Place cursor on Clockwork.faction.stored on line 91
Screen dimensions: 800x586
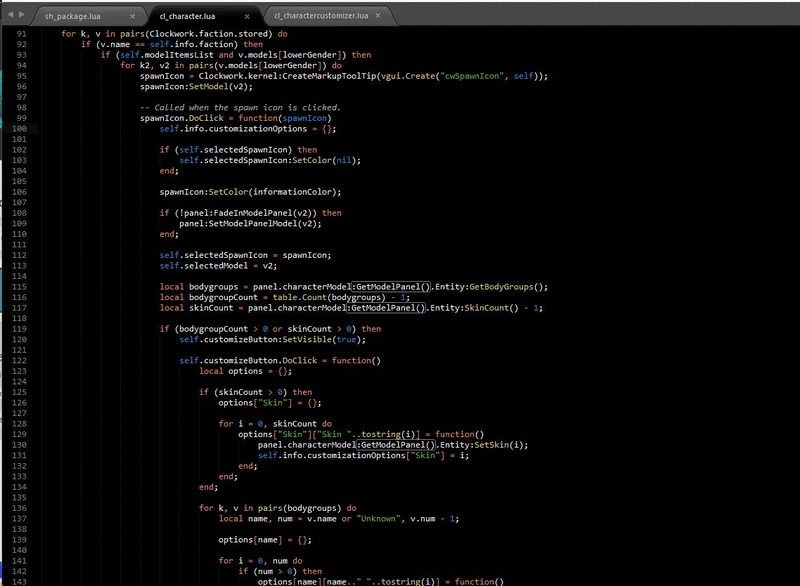(208, 34)
